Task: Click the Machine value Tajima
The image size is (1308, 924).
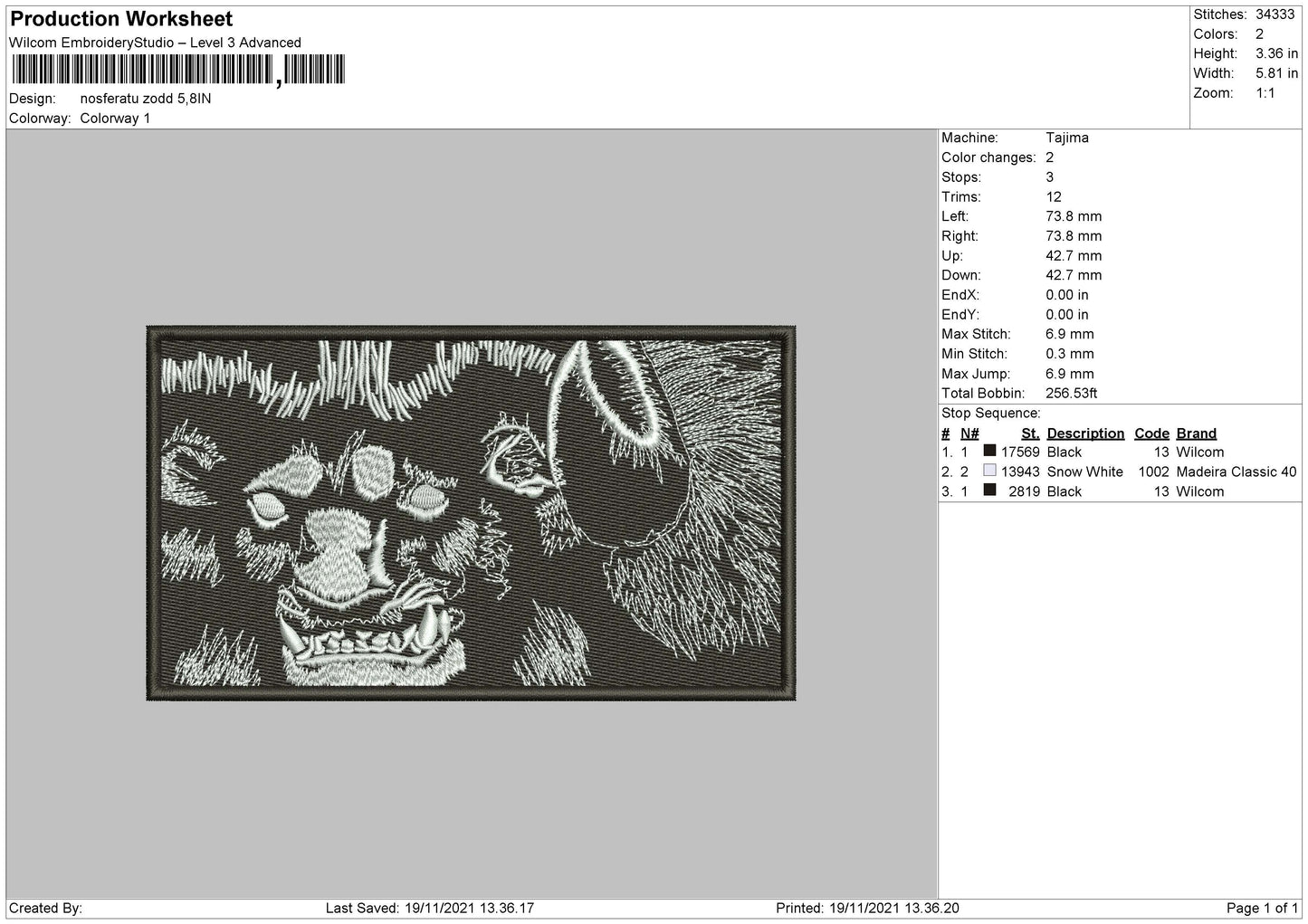Action: pyautogui.click(x=1067, y=138)
